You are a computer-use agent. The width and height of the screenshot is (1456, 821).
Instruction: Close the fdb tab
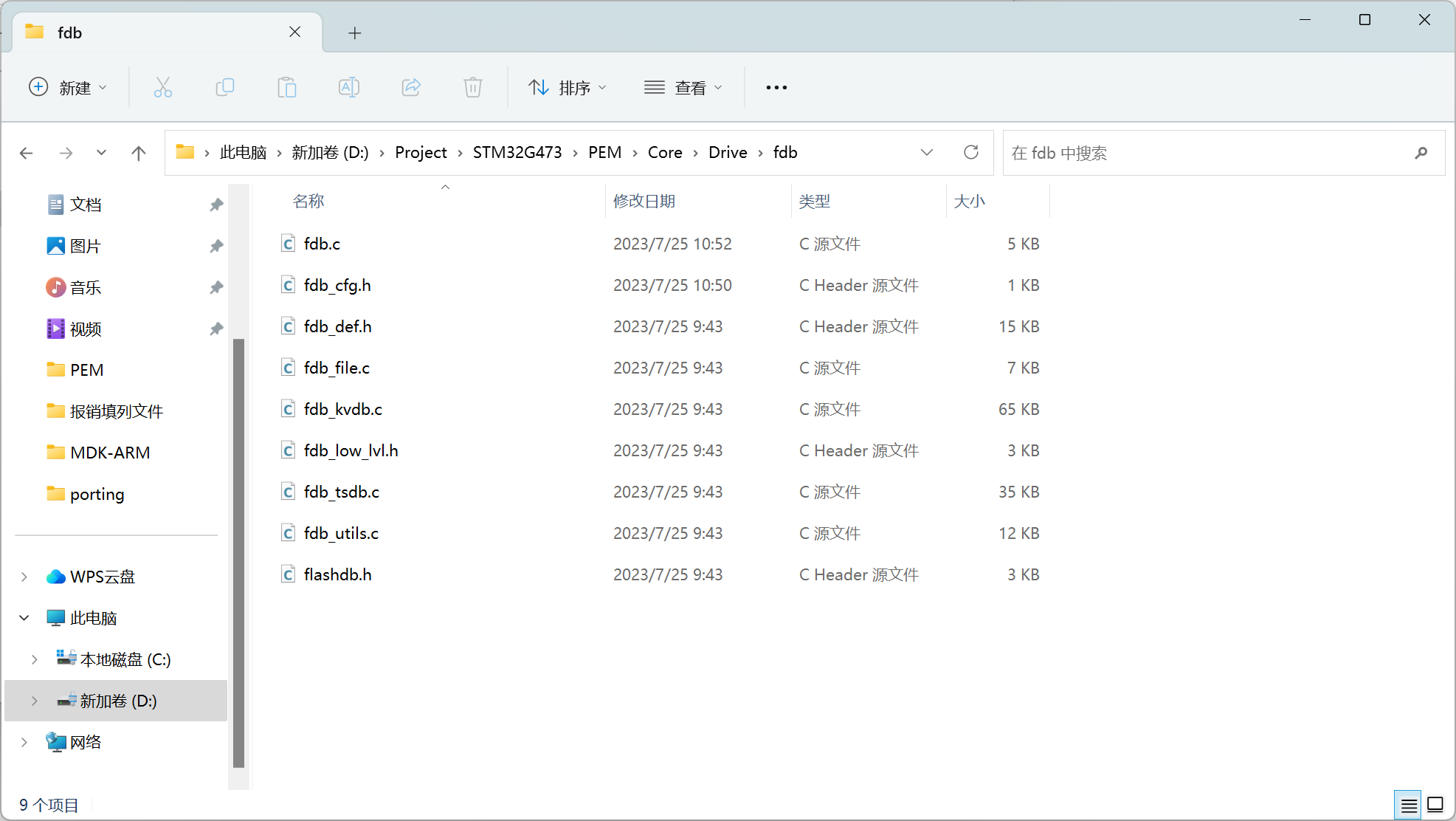pyautogui.click(x=294, y=32)
